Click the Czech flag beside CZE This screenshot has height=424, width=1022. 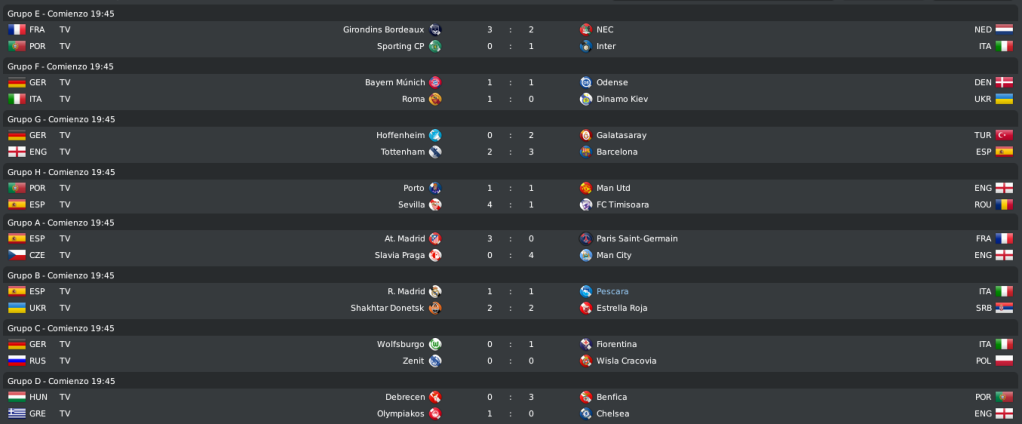point(16,255)
